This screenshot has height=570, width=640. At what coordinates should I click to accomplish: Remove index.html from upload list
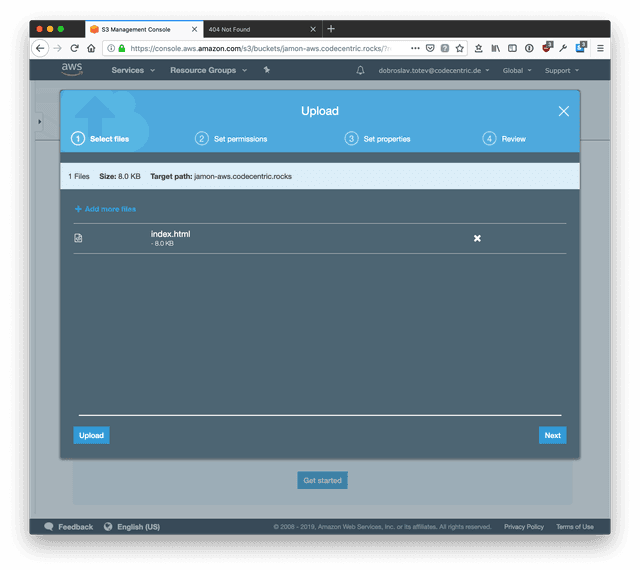click(x=477, y=238)
